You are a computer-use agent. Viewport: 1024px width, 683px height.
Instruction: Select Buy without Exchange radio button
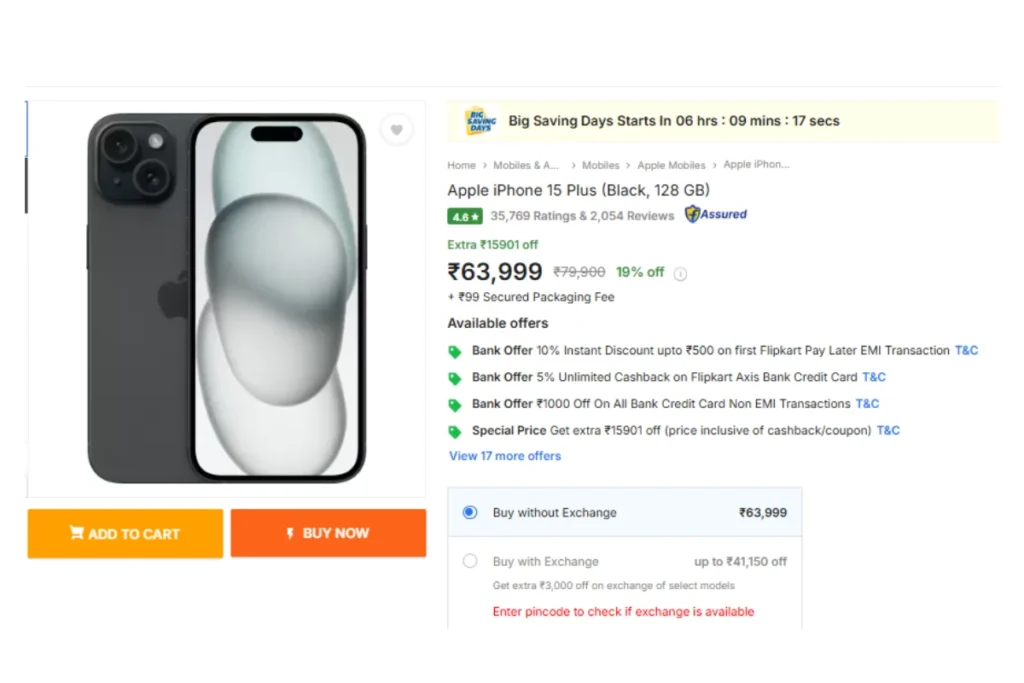pyautogui.click(x=470, y=513)
